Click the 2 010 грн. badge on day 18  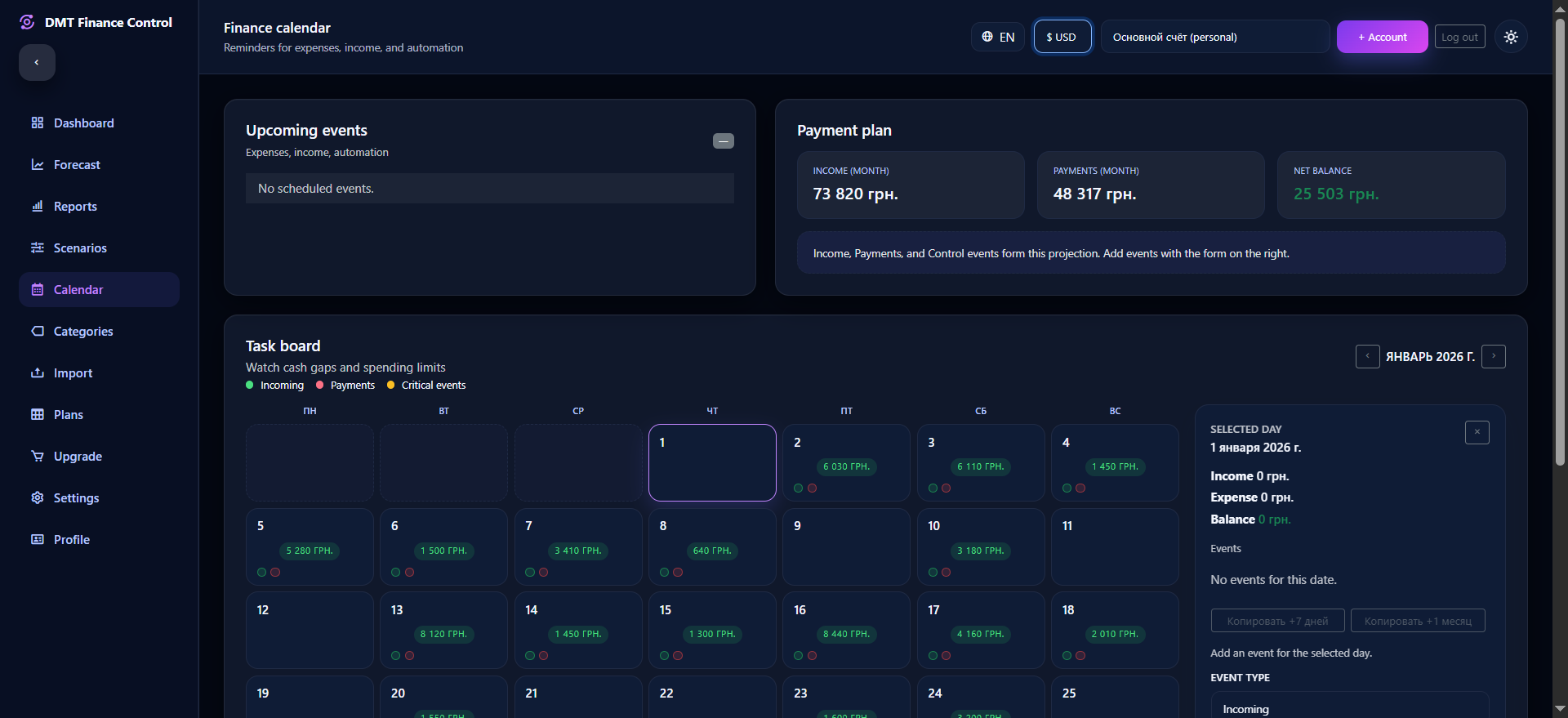[x=1115, y=634]
